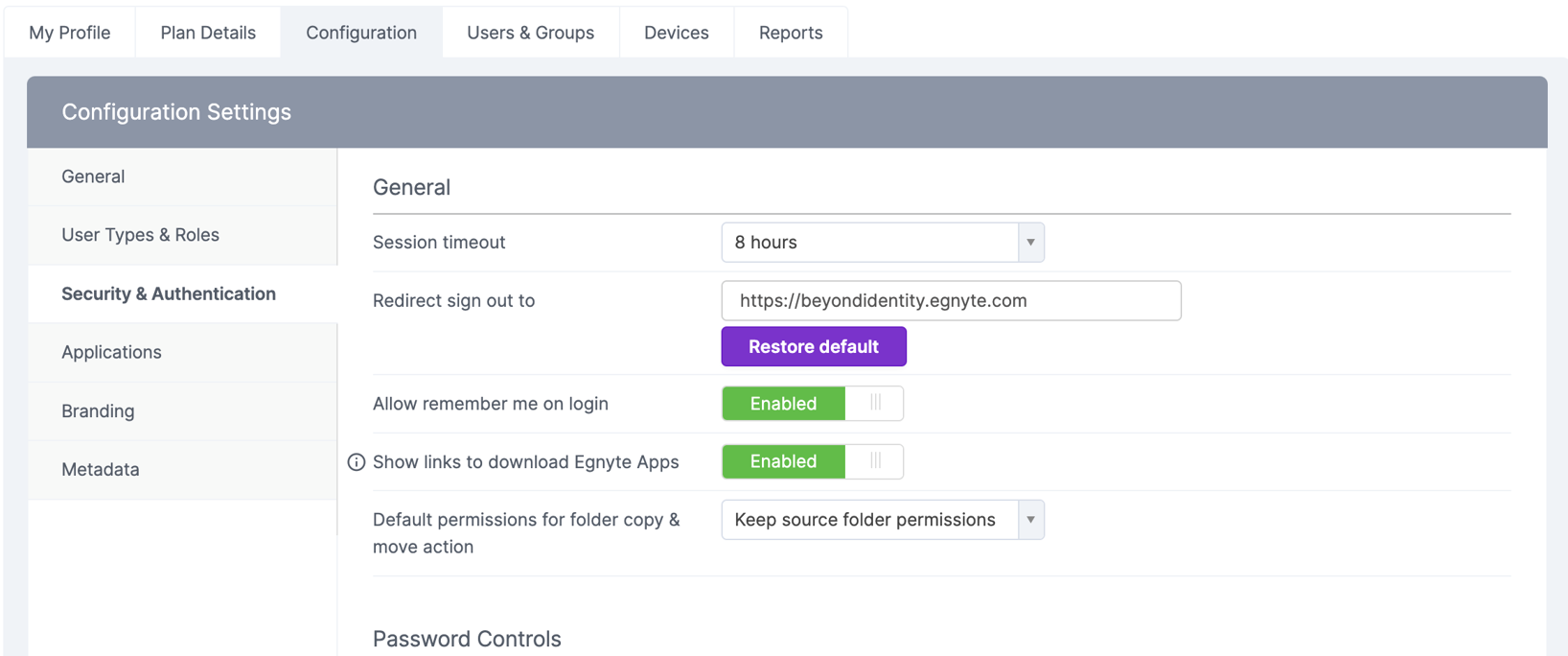Open the Session timeout dropdown
The image size is (1568, 656).
pos(869,243)
